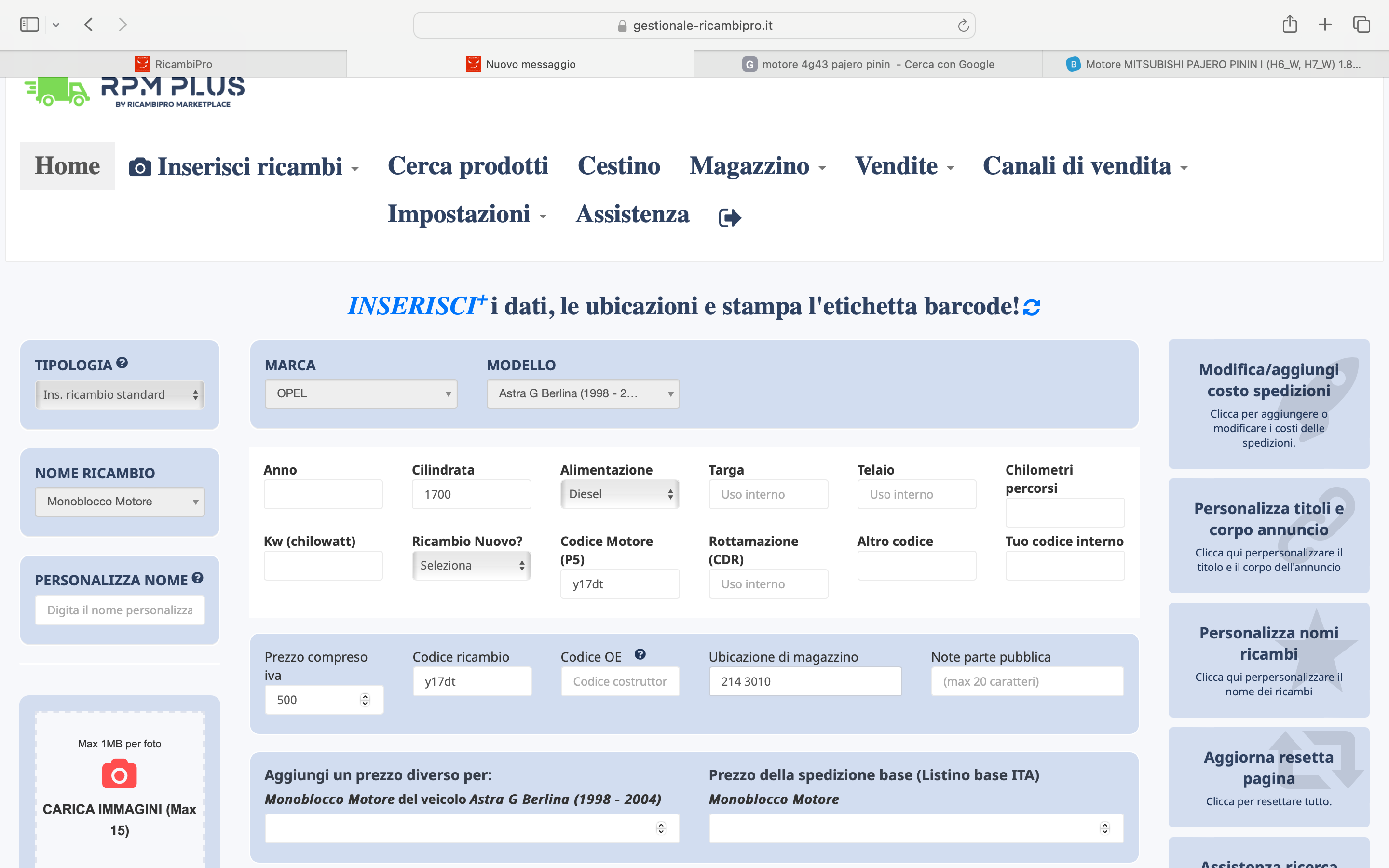Click the refresh icon beside the barcode heading
This screenshot has width=1389, height=868.
coord(1032,308)
